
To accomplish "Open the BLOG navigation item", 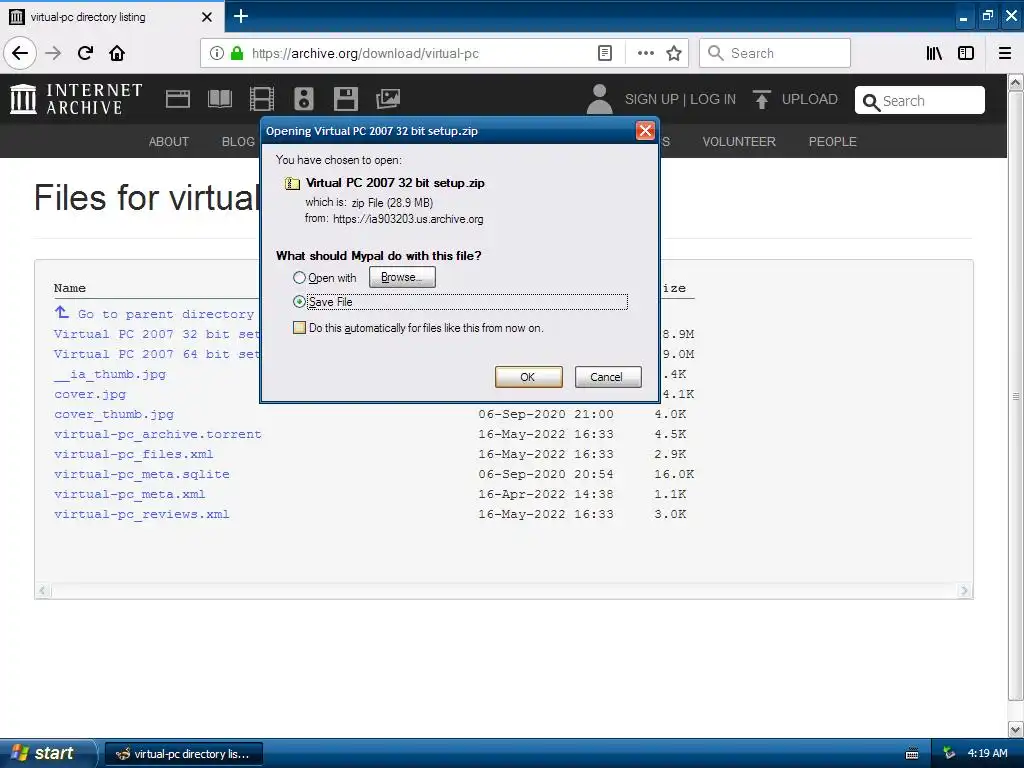I will coord(238,142).
